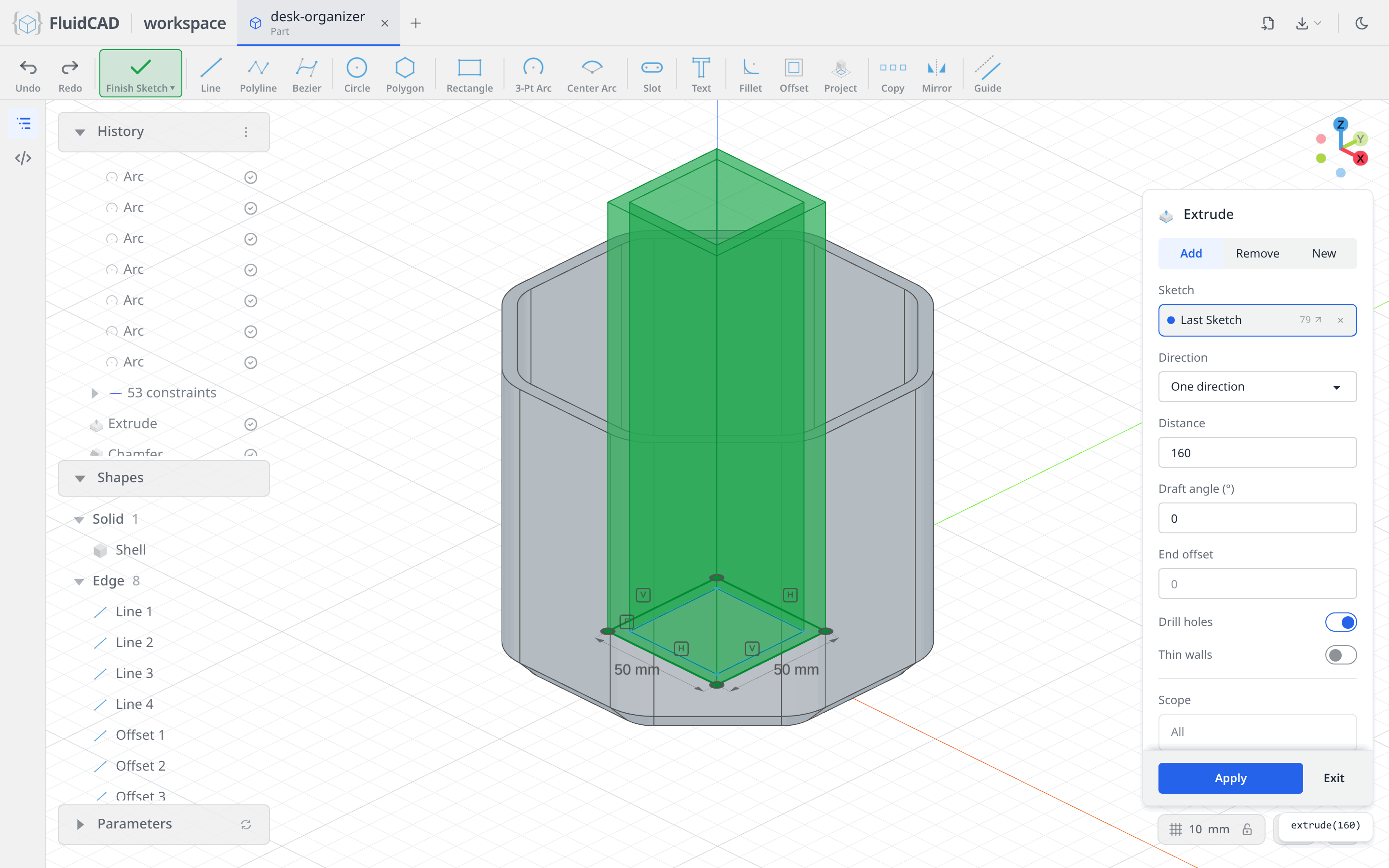Pick the Circle tool
The height and width of the screenshot is (868, 1389).
click(x=356, y=74)
